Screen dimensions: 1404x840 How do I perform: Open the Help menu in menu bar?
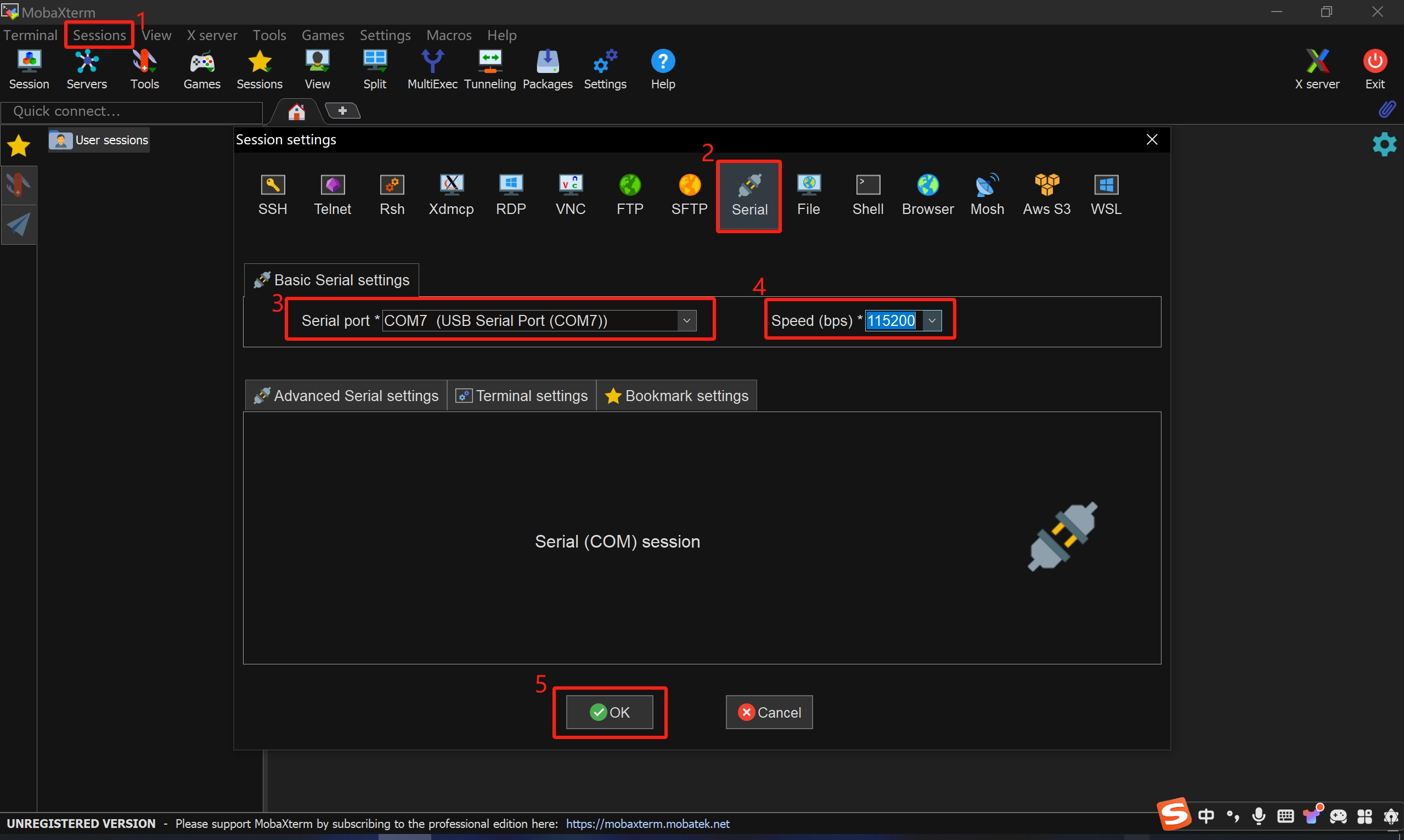point(502,35)
